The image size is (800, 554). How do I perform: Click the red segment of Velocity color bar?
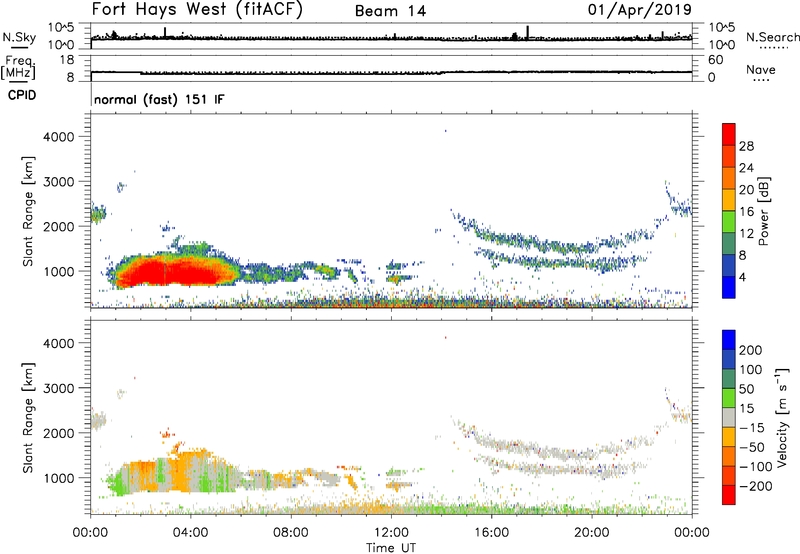(729, 495)
